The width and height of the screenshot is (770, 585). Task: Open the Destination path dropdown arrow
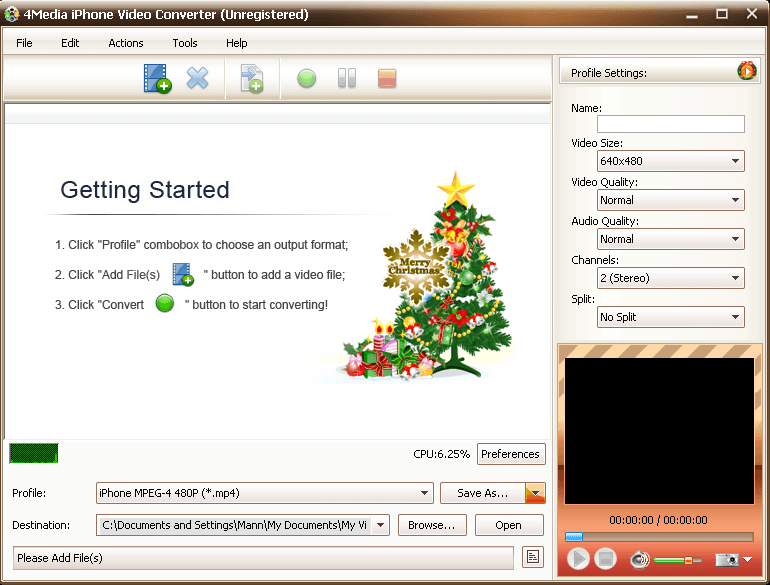381,525
